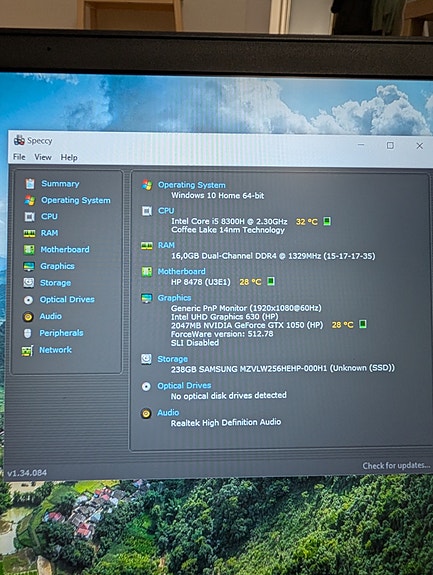Select Operating System in the sidebar list
Screen dimensions: 433x575
[76, 200]
